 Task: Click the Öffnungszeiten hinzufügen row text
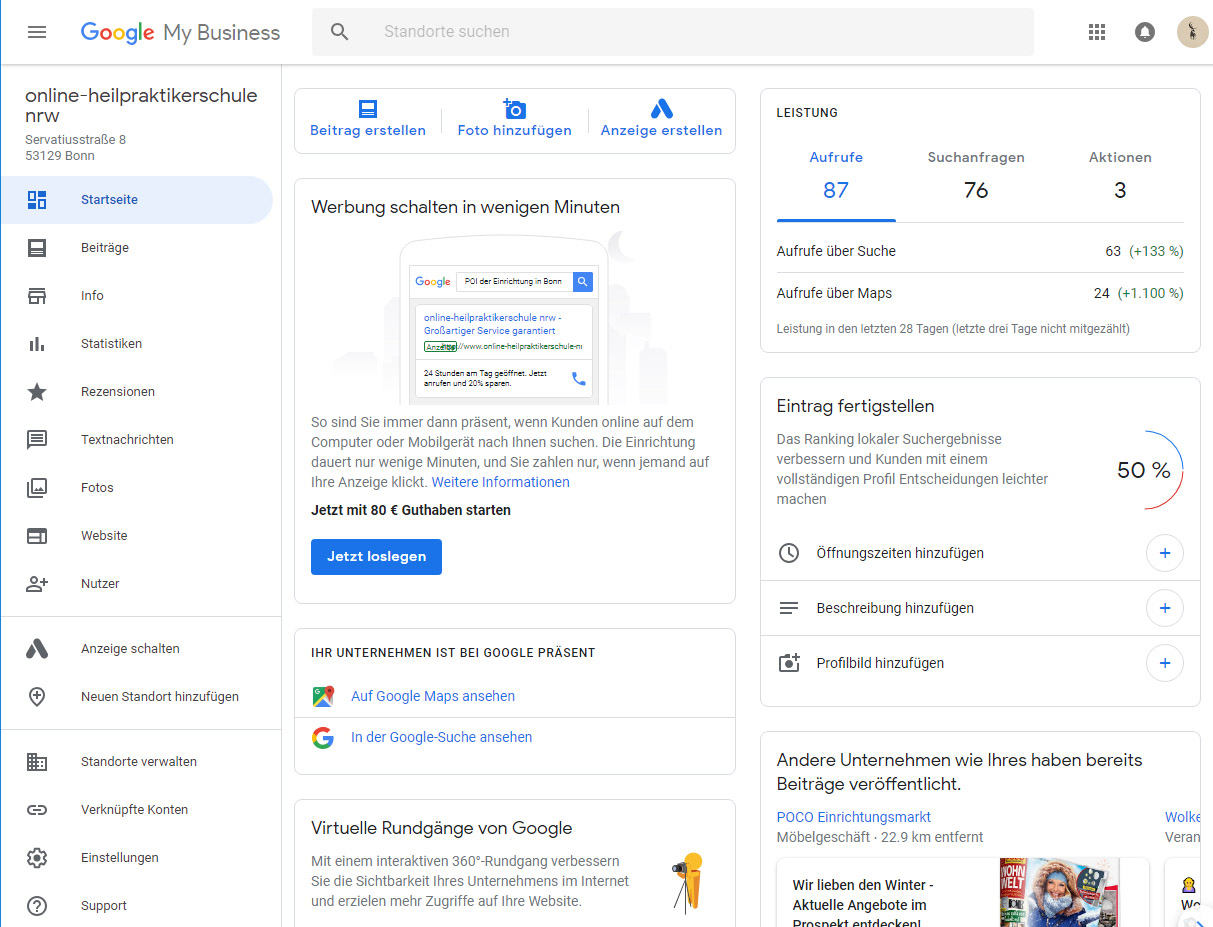[x=900, y=553]
